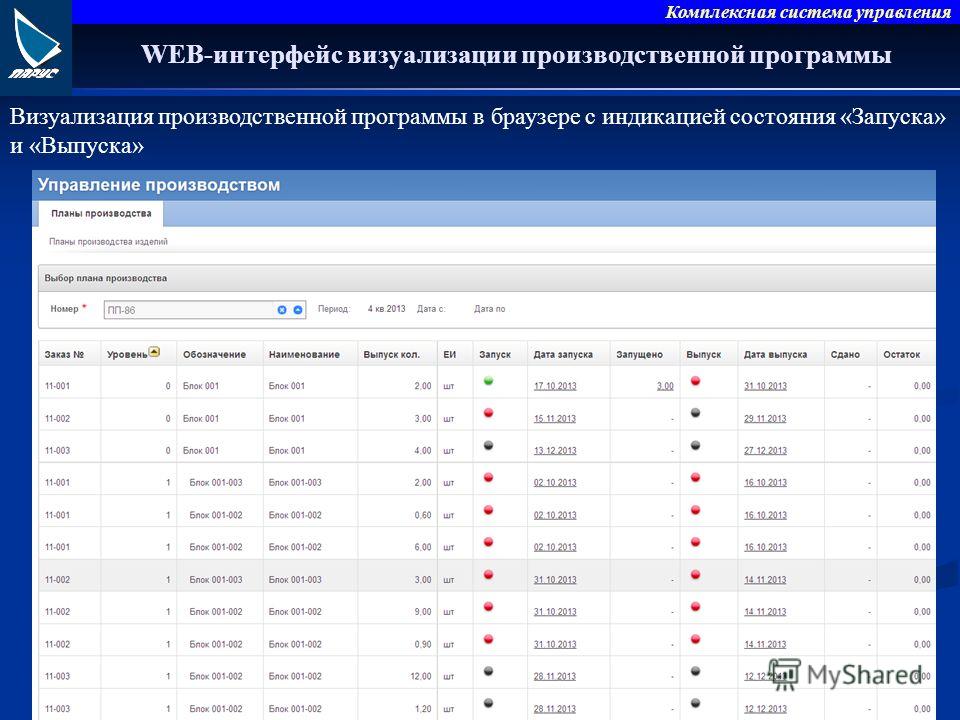Viewport: 960px width, 720px height.
Task: Click launch indicator in the quantity 0,60 row
Action: [x=488, y=510]
